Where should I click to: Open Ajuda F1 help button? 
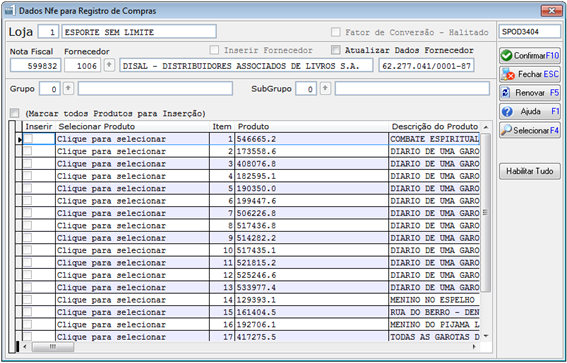[530, 112]
